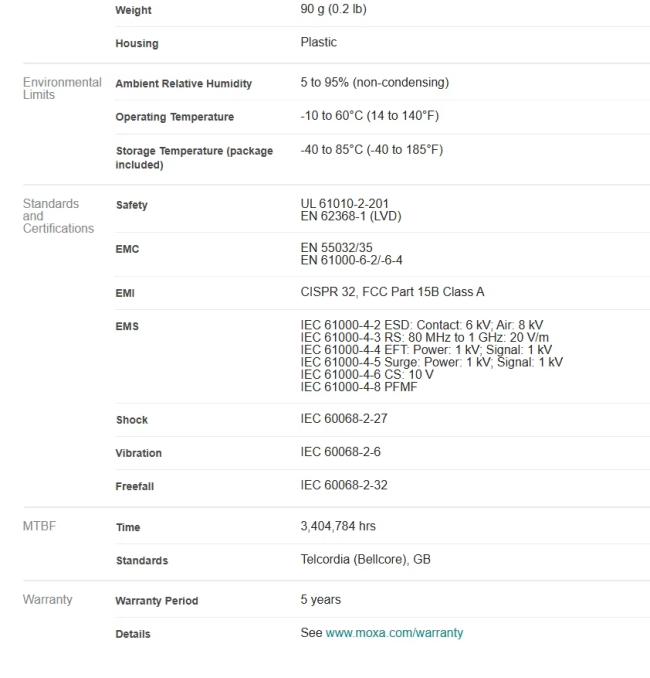Click the Ambient Relative Humidity label

point(183,84)
